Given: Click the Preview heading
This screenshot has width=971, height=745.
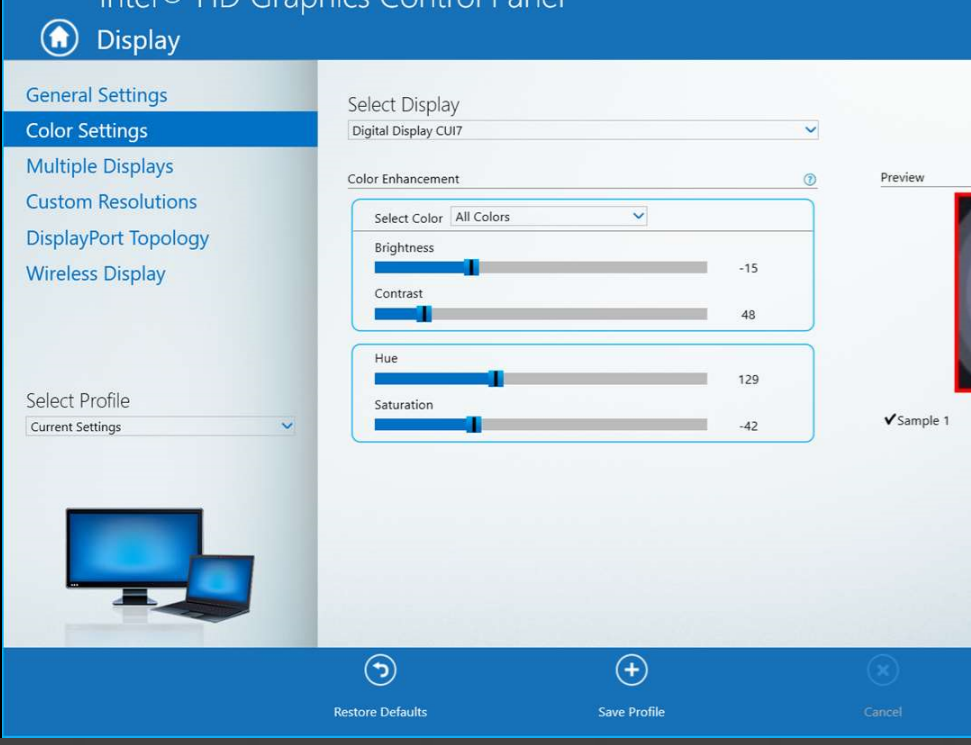Looking at the screenshot, I should coord(902,177).
